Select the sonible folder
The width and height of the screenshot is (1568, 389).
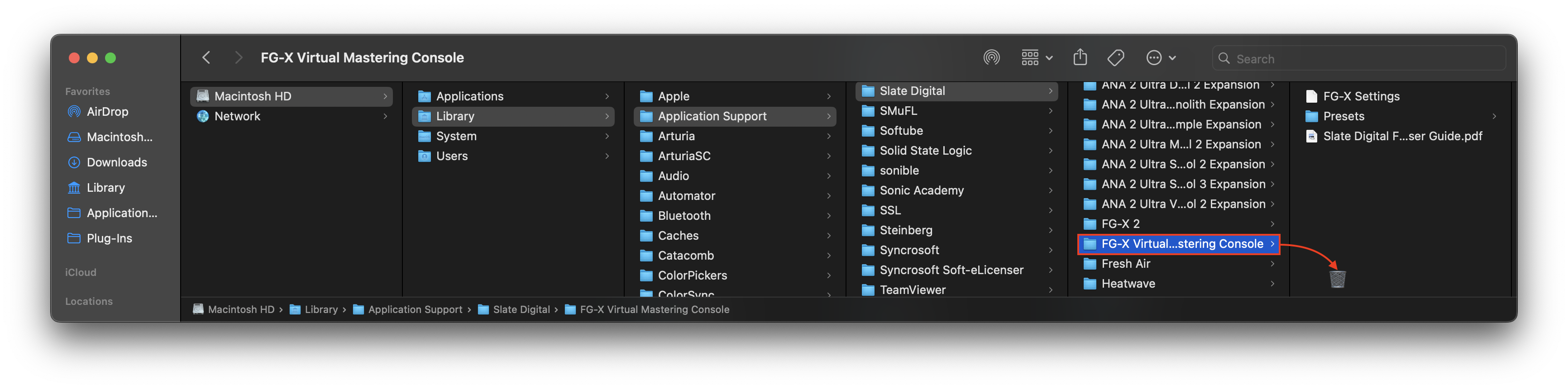[956, 171]
